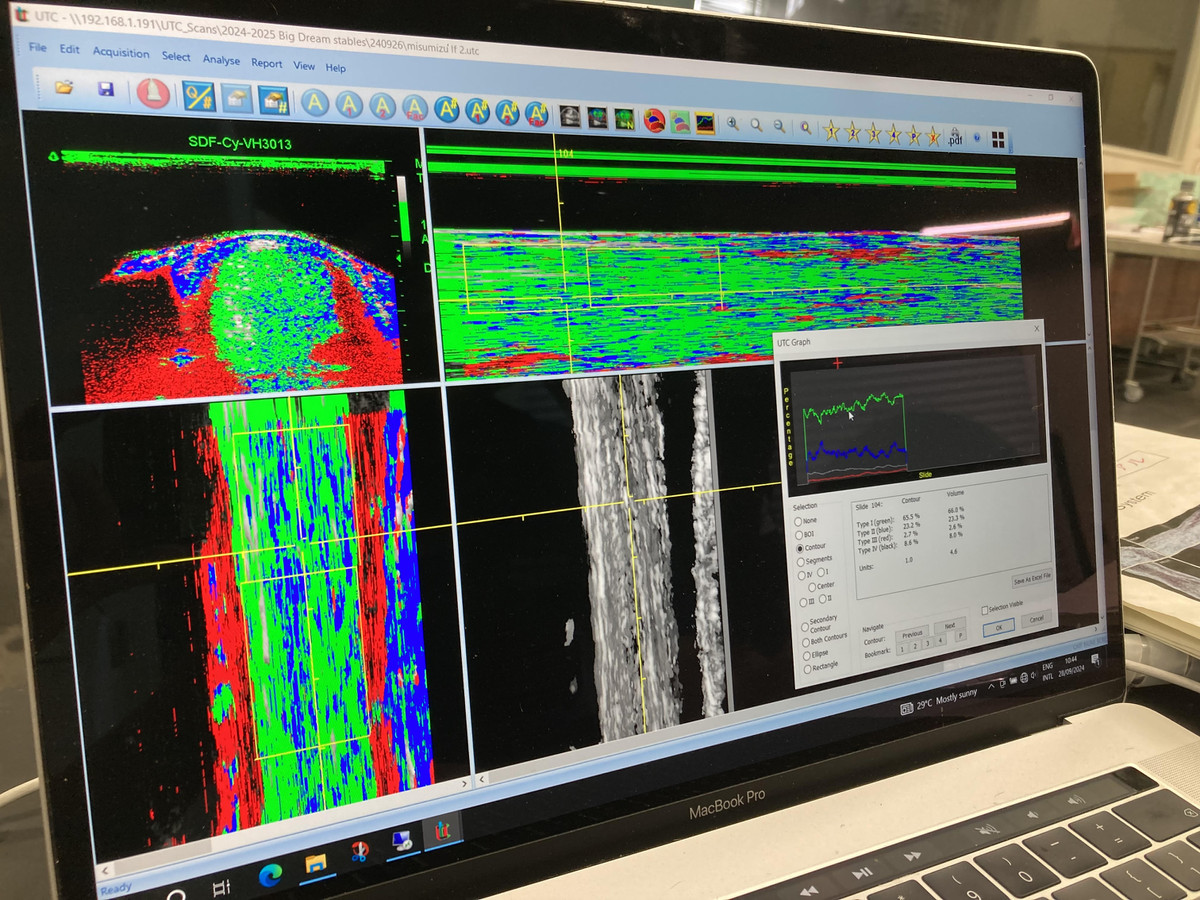Click the zoom in magnifier icon
The width and height of the screenshot is (1200, 900).
733,124
